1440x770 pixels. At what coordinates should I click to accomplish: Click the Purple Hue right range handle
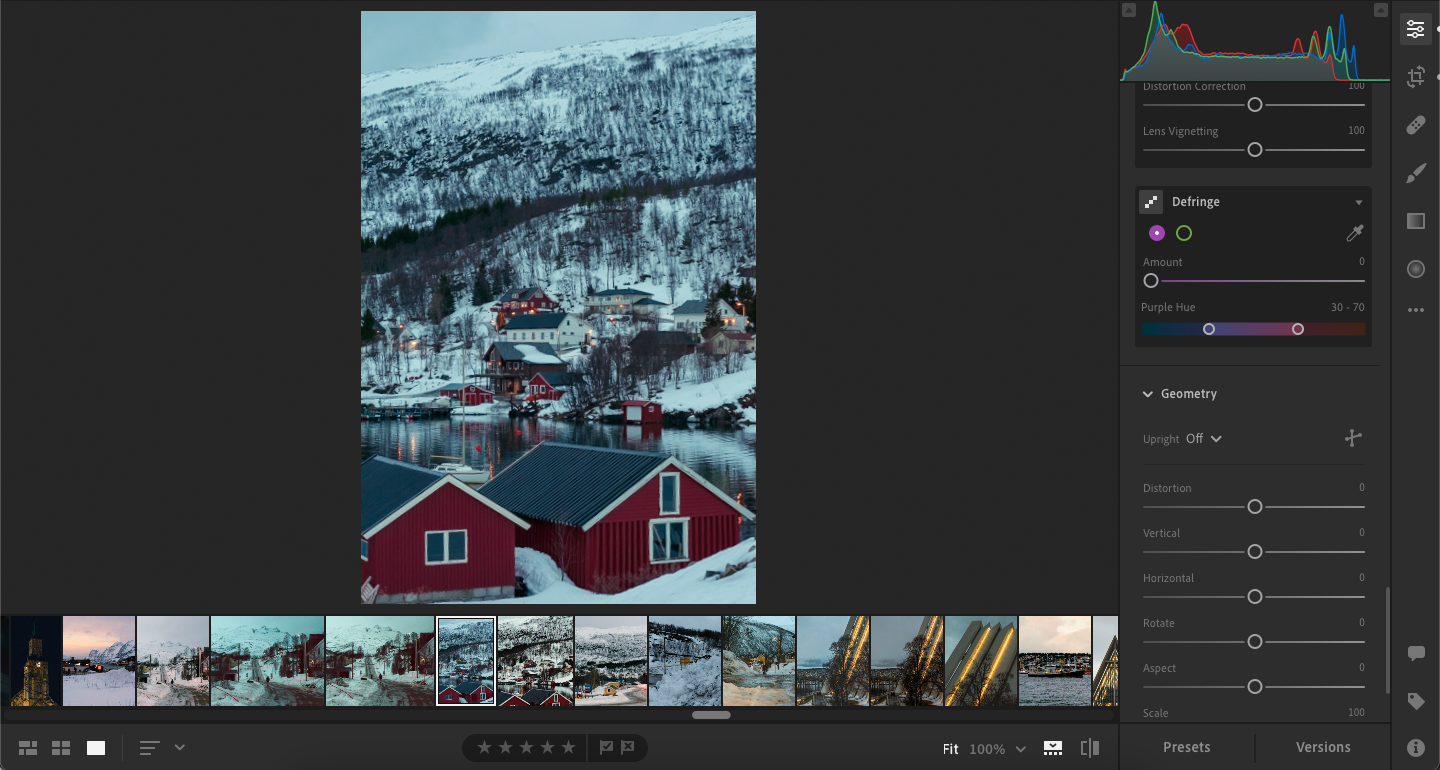(1298, 329)
